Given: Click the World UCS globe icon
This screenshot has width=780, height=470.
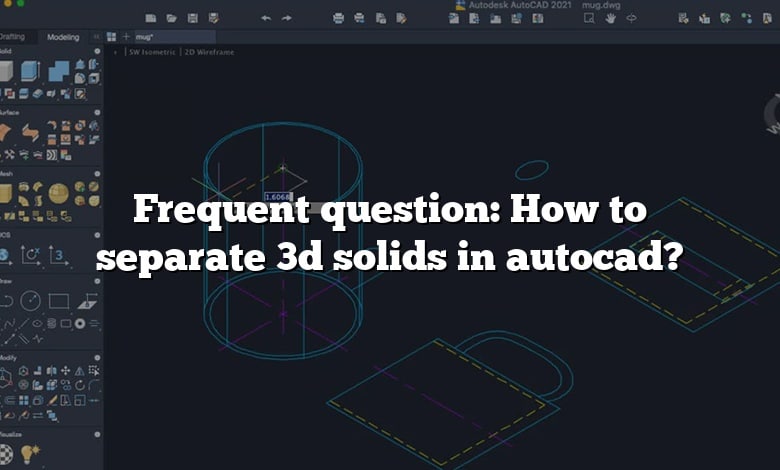Looking at the screenshot, I should point(4,255).
